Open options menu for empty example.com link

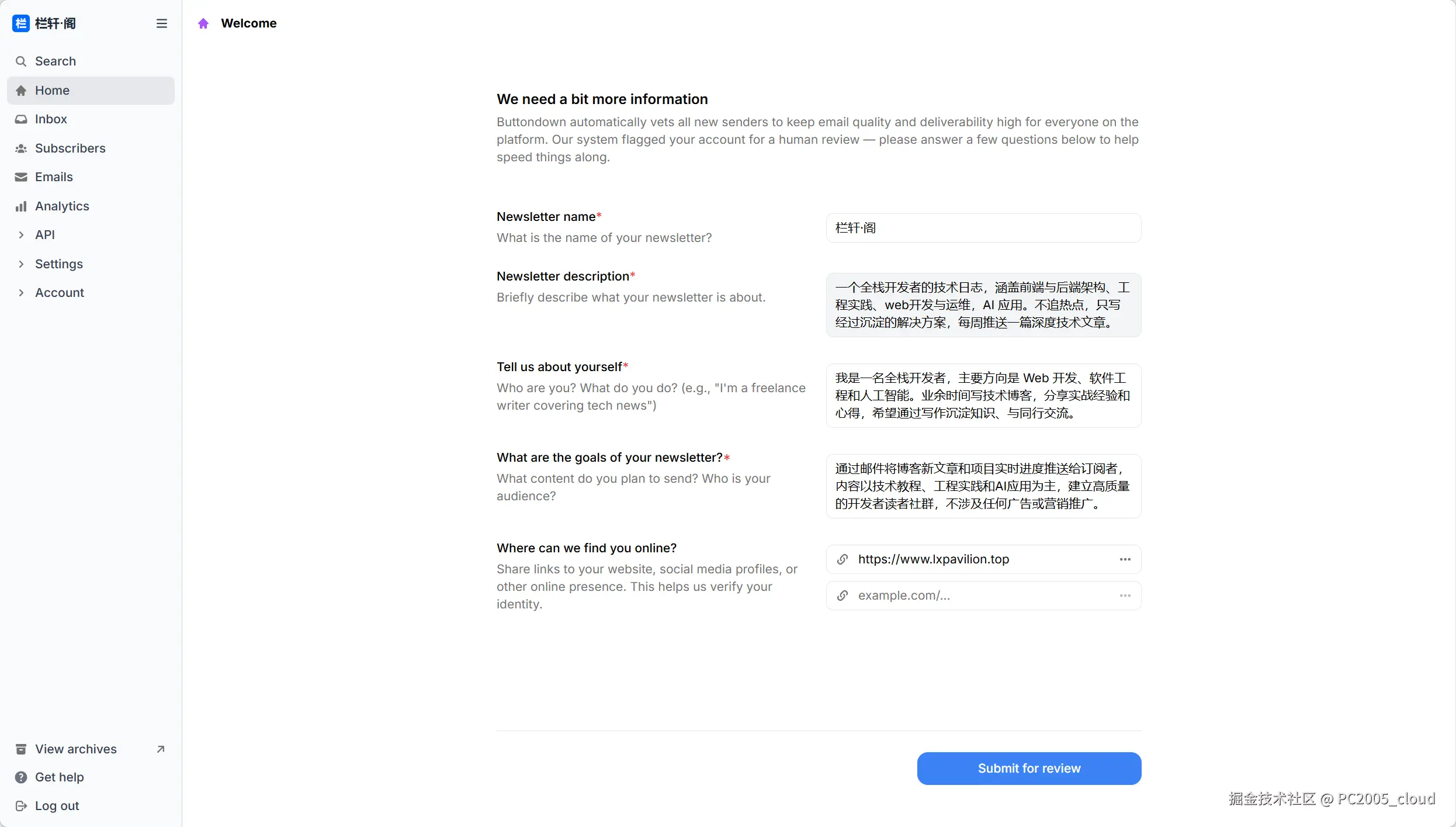click(x=1125, y=596)
